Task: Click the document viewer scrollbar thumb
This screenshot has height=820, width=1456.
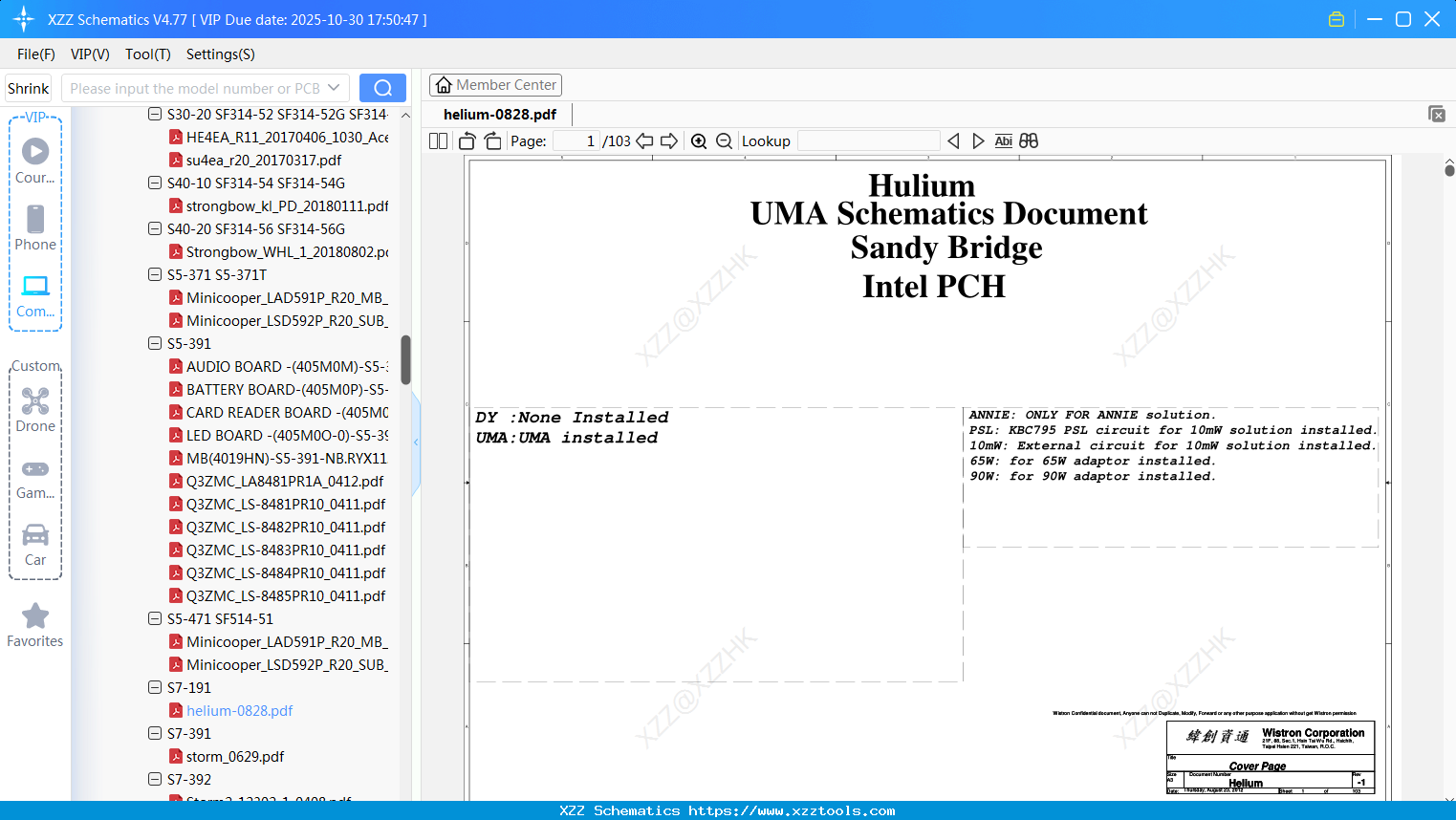Action: (x=1449, y=170)
